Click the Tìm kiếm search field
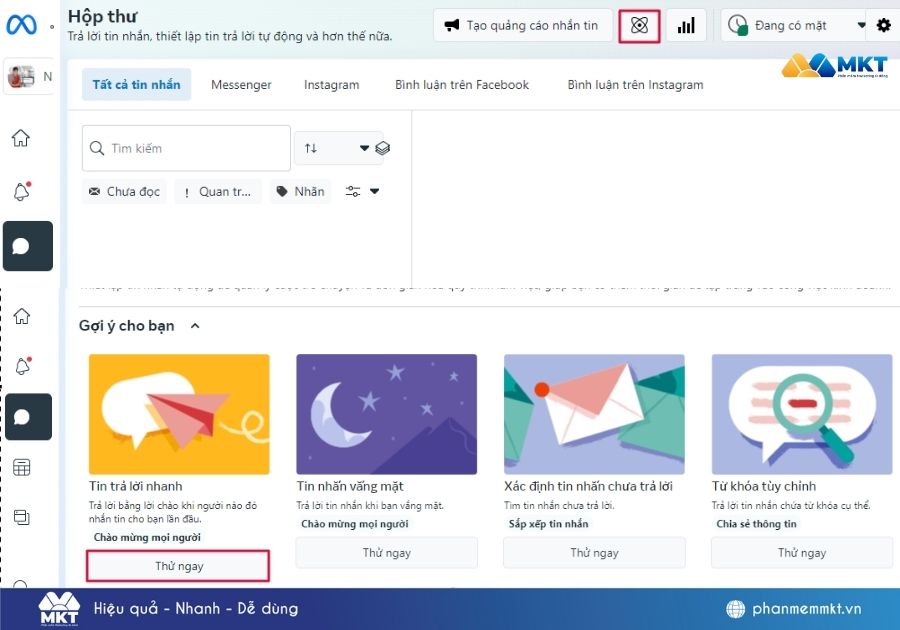Viewport: 900px width, 630px height. coord(185,147)
